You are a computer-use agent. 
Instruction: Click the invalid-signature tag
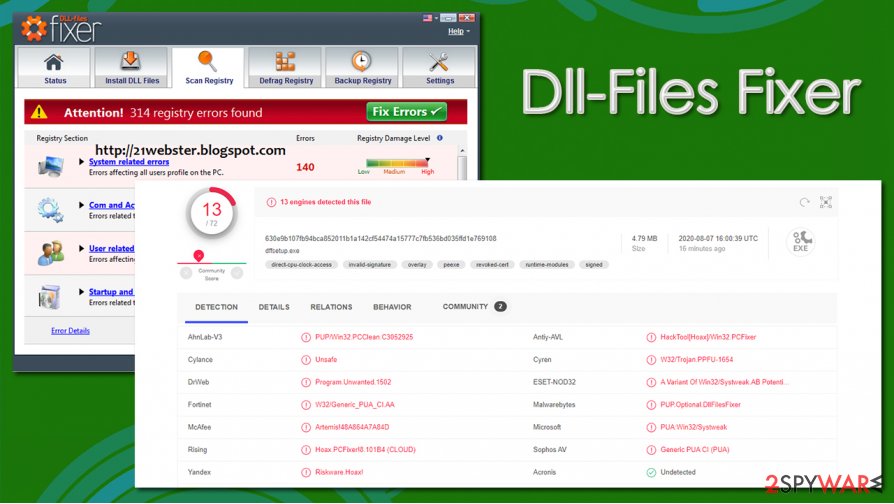[x=369, y=265]
